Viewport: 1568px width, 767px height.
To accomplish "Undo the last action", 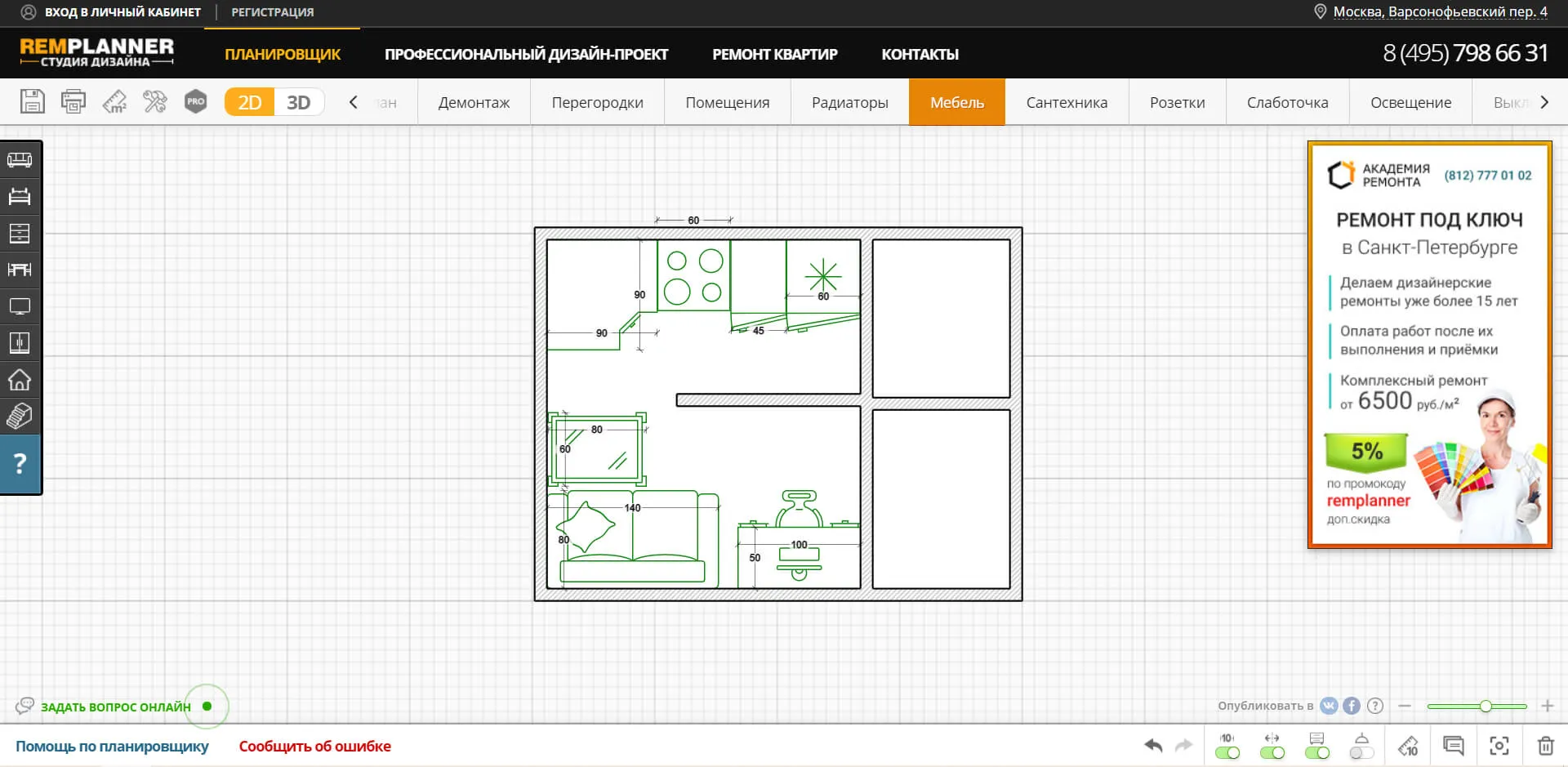I will [1153, 745].
